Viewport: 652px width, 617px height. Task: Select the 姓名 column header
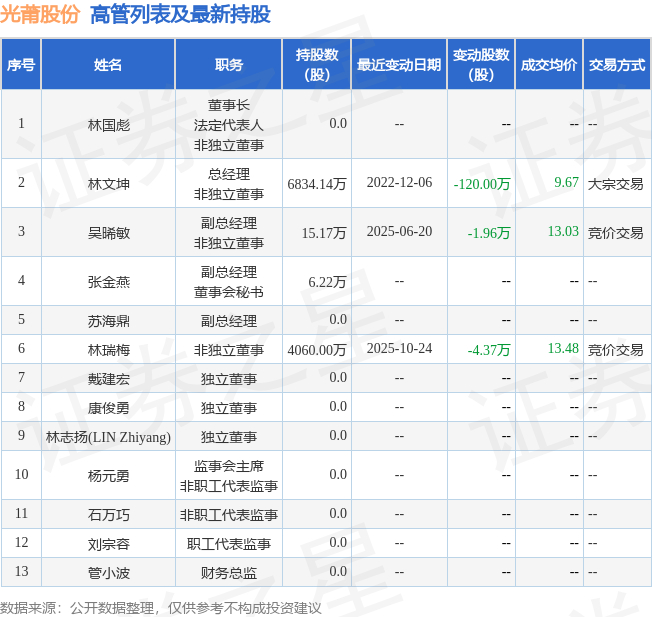[x=108, y=64]
